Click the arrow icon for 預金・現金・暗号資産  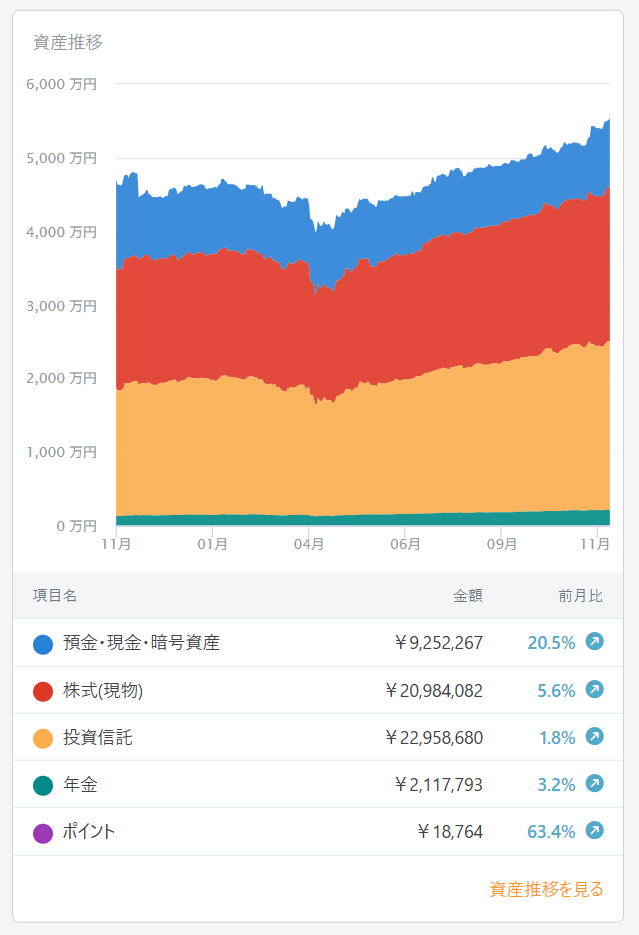594,642
